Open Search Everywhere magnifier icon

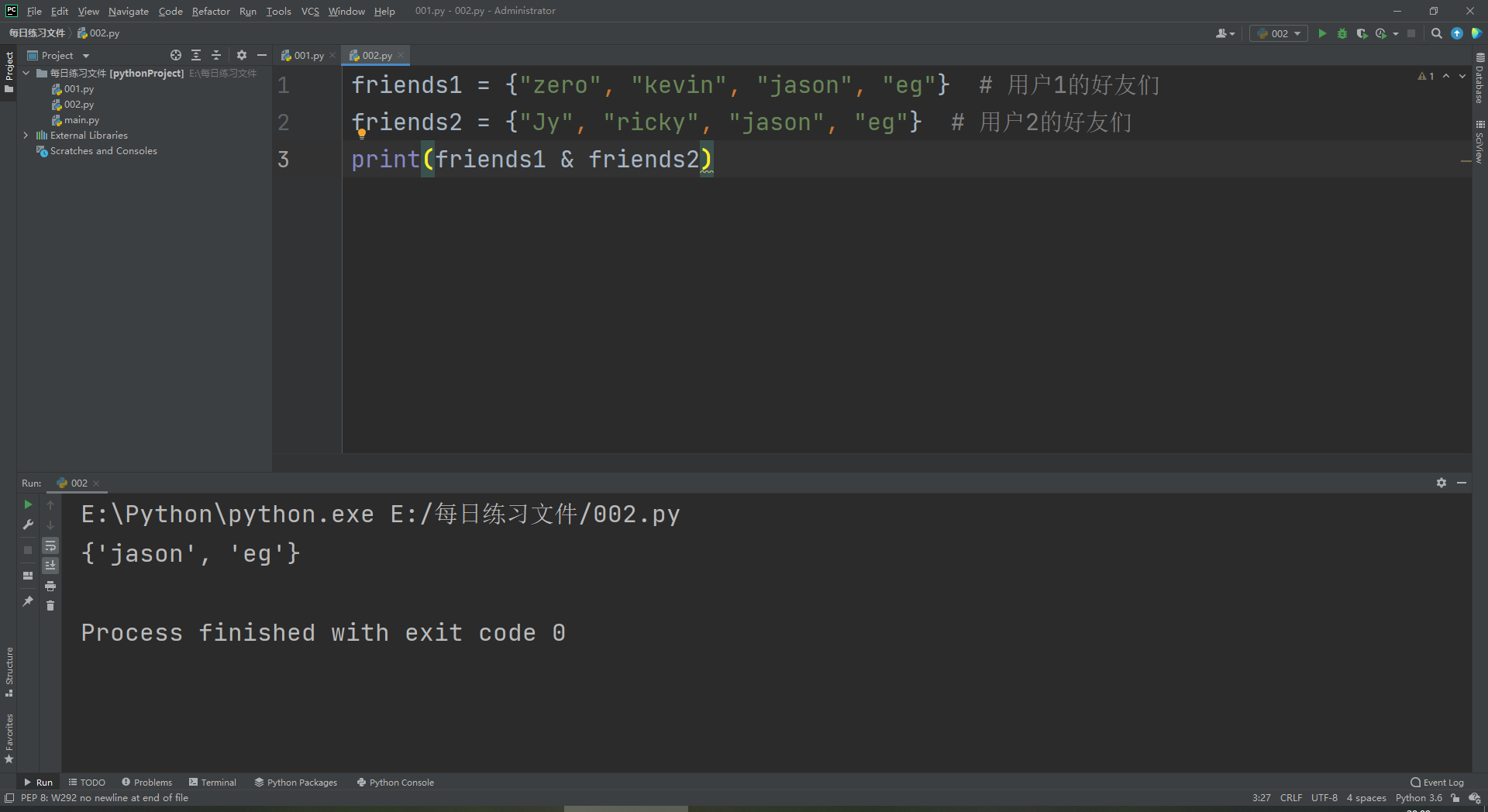coord(1436,33)
